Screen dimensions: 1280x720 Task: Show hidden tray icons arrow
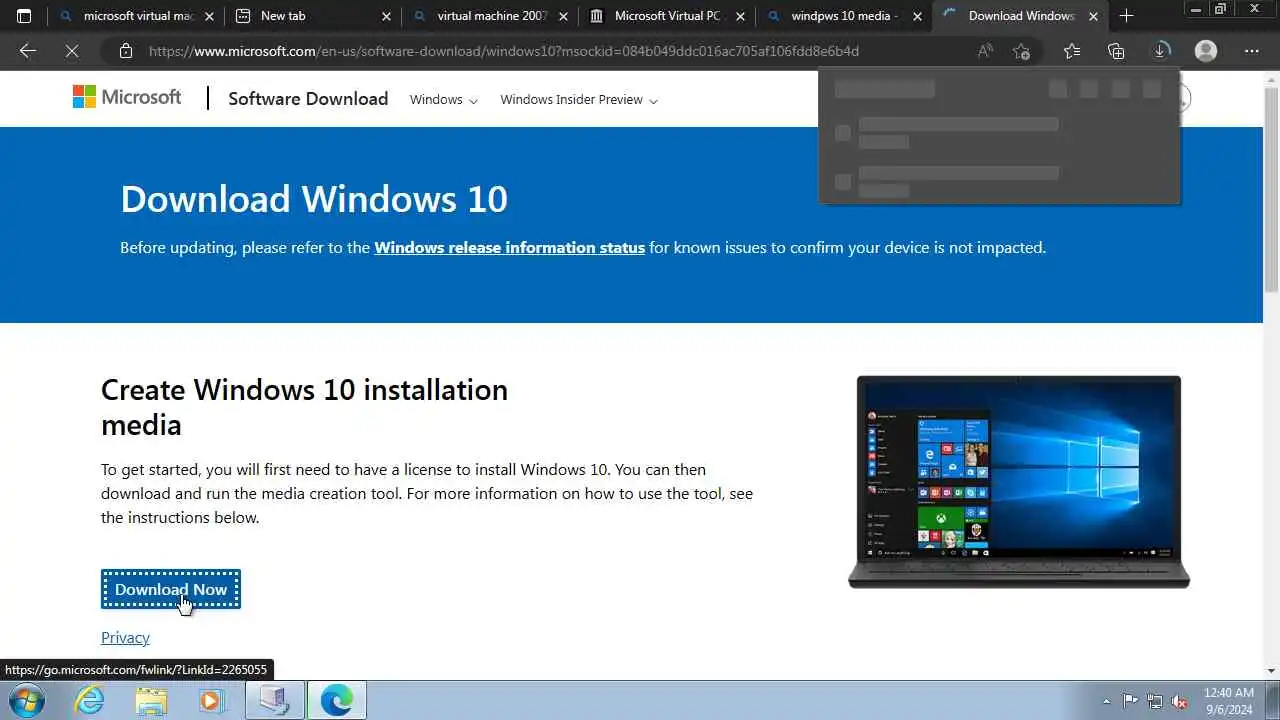[1106, 701]
